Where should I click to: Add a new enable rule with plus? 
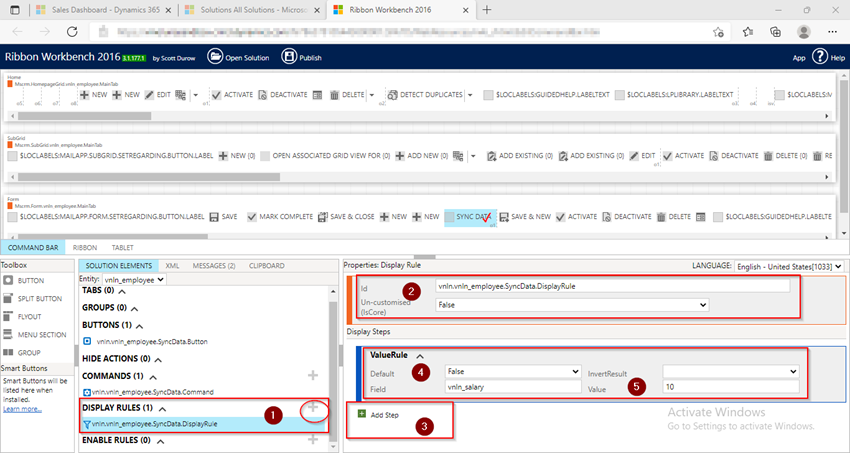pyautogui.click(x=313, y=439)
